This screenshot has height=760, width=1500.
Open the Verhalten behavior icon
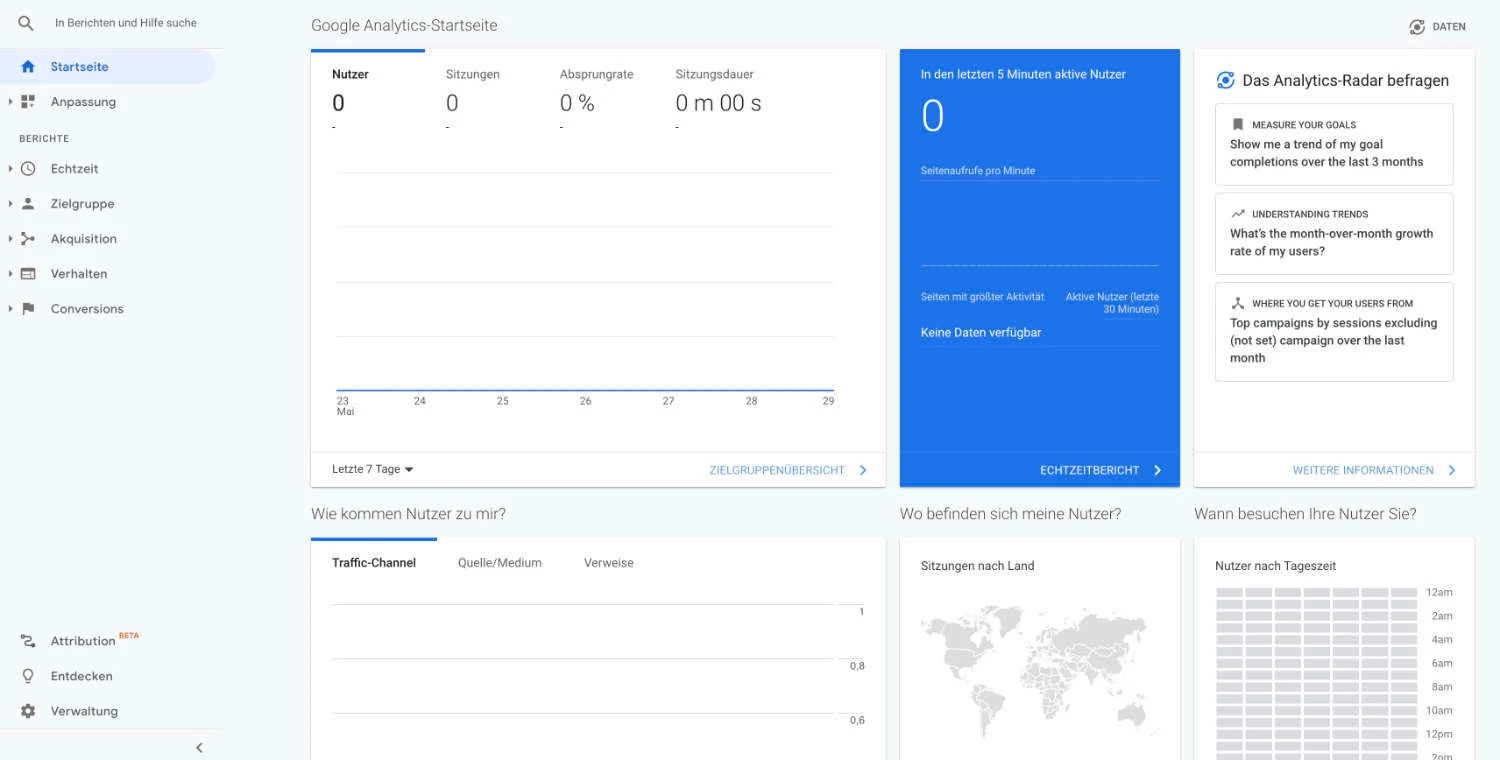pyautogui.click(x=28, y=273)
